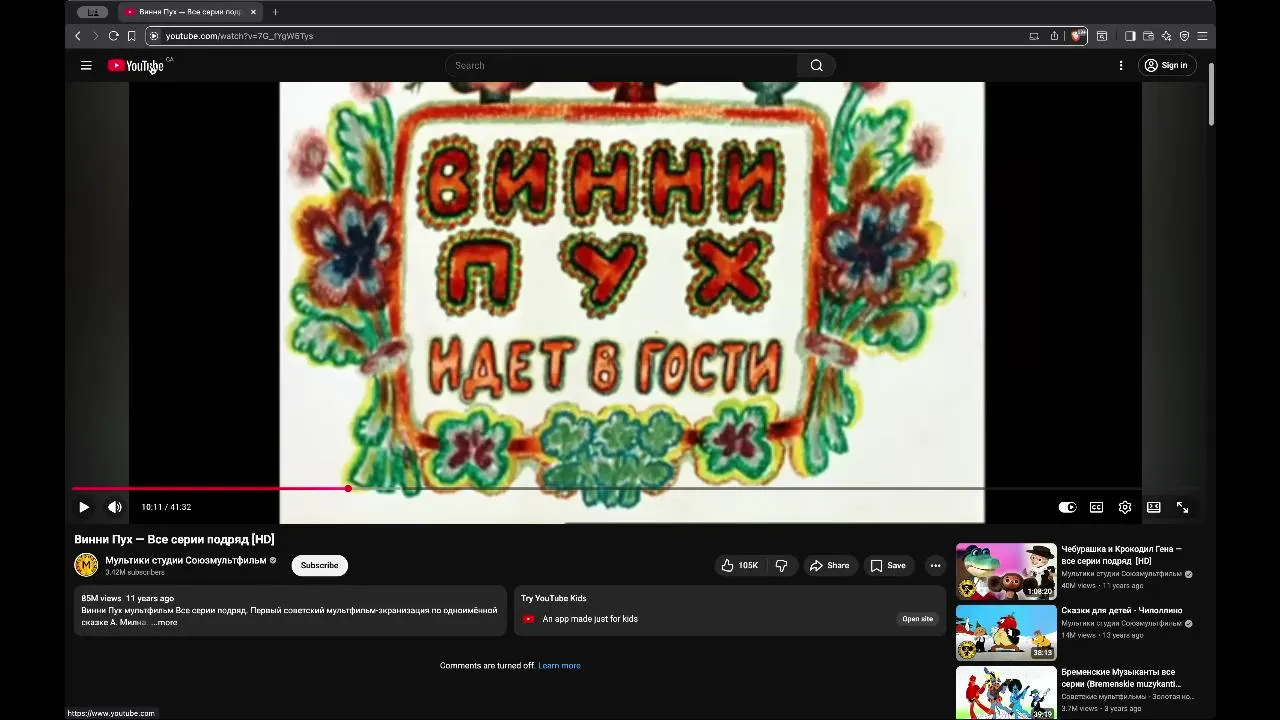Open a new browser tab
1280x720 pixels.
tap(275, 12)
